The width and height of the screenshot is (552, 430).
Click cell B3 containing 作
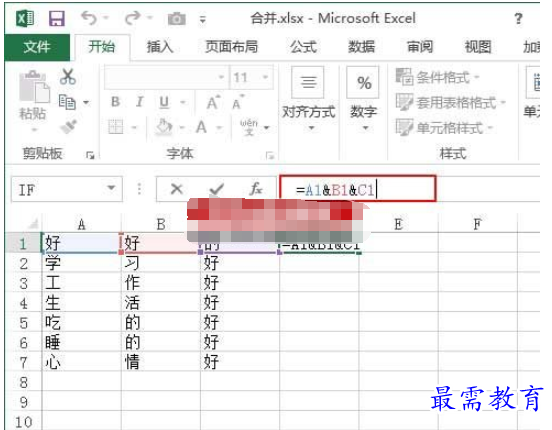(x=161, y=282)
